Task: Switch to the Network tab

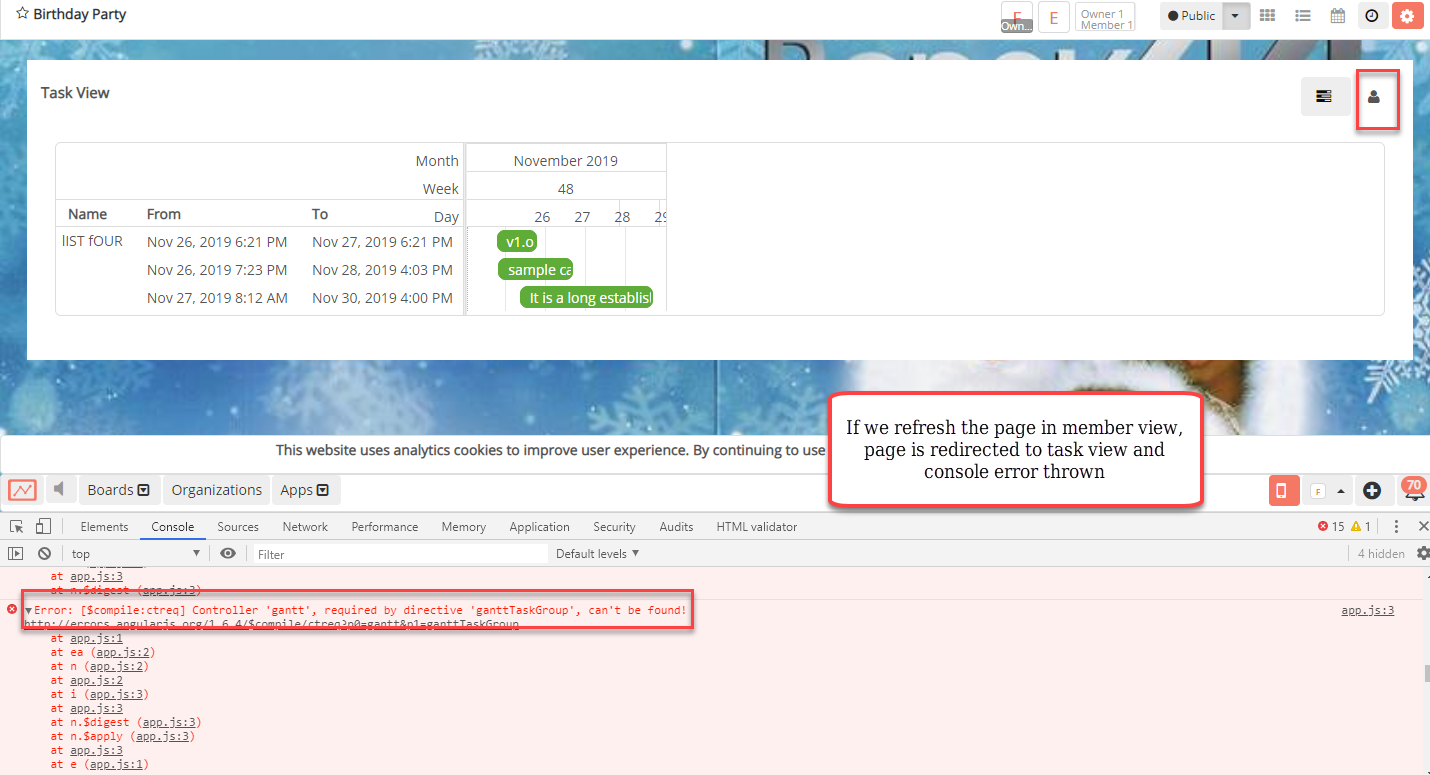Action: [304, 526]
